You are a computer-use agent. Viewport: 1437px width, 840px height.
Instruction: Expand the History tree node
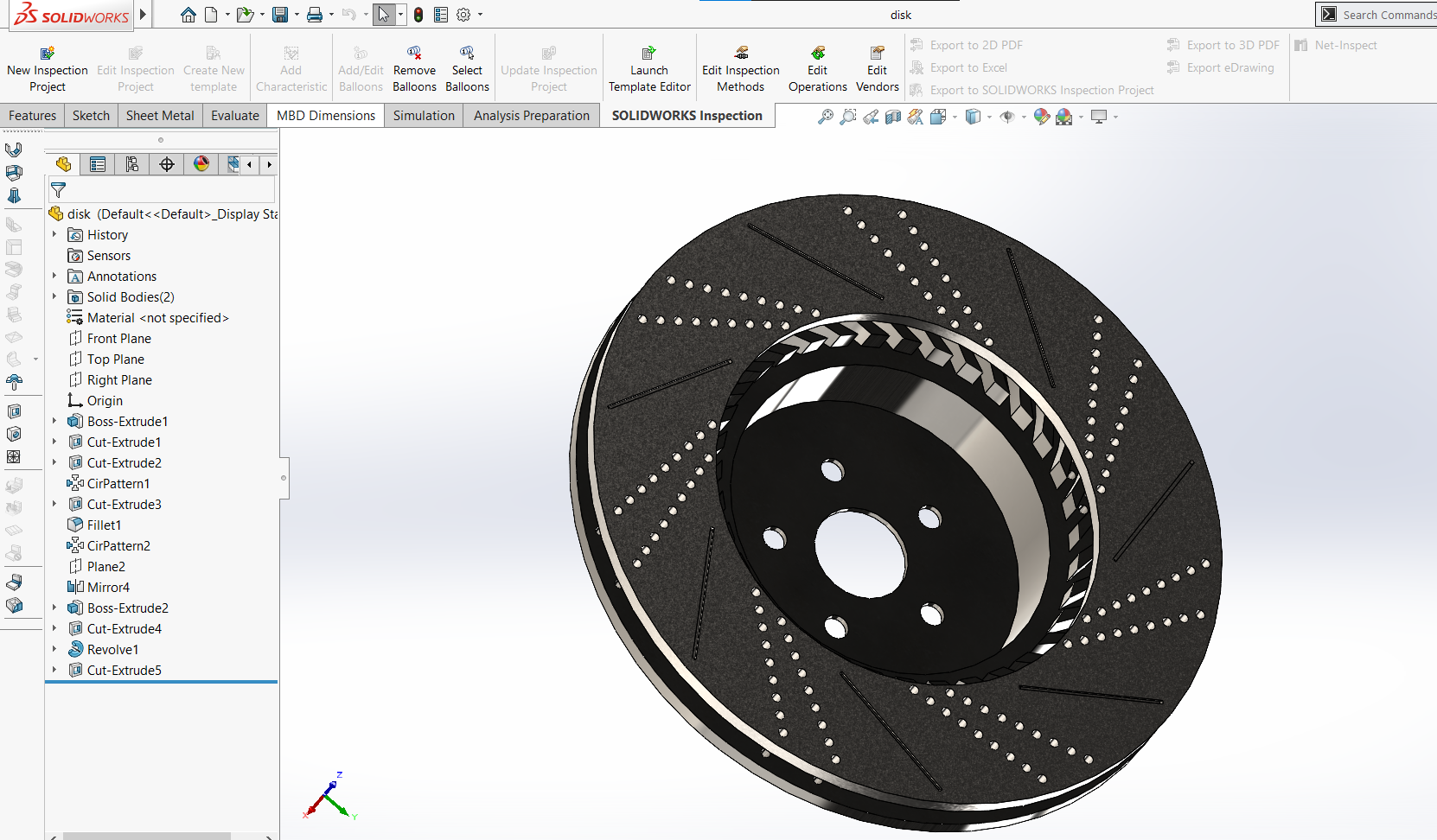pos(54,234)
